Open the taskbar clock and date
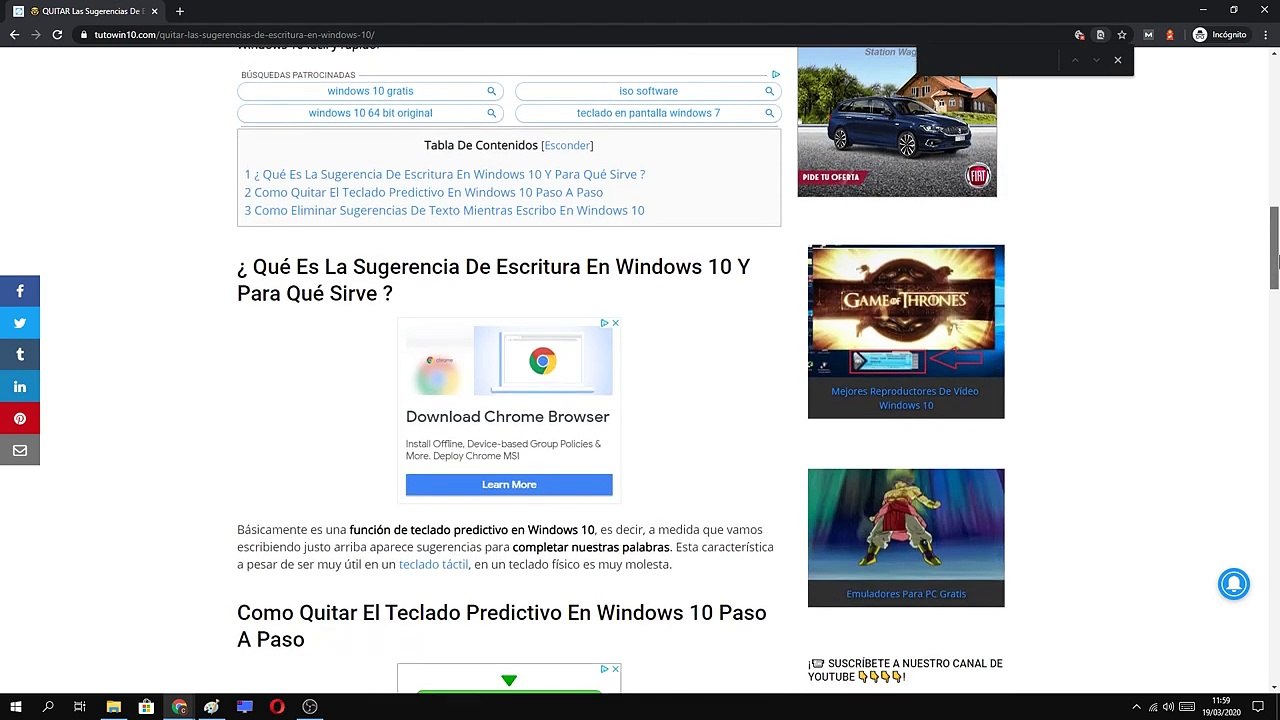Screen dimensions: 1280x720 pos(1221,707)
